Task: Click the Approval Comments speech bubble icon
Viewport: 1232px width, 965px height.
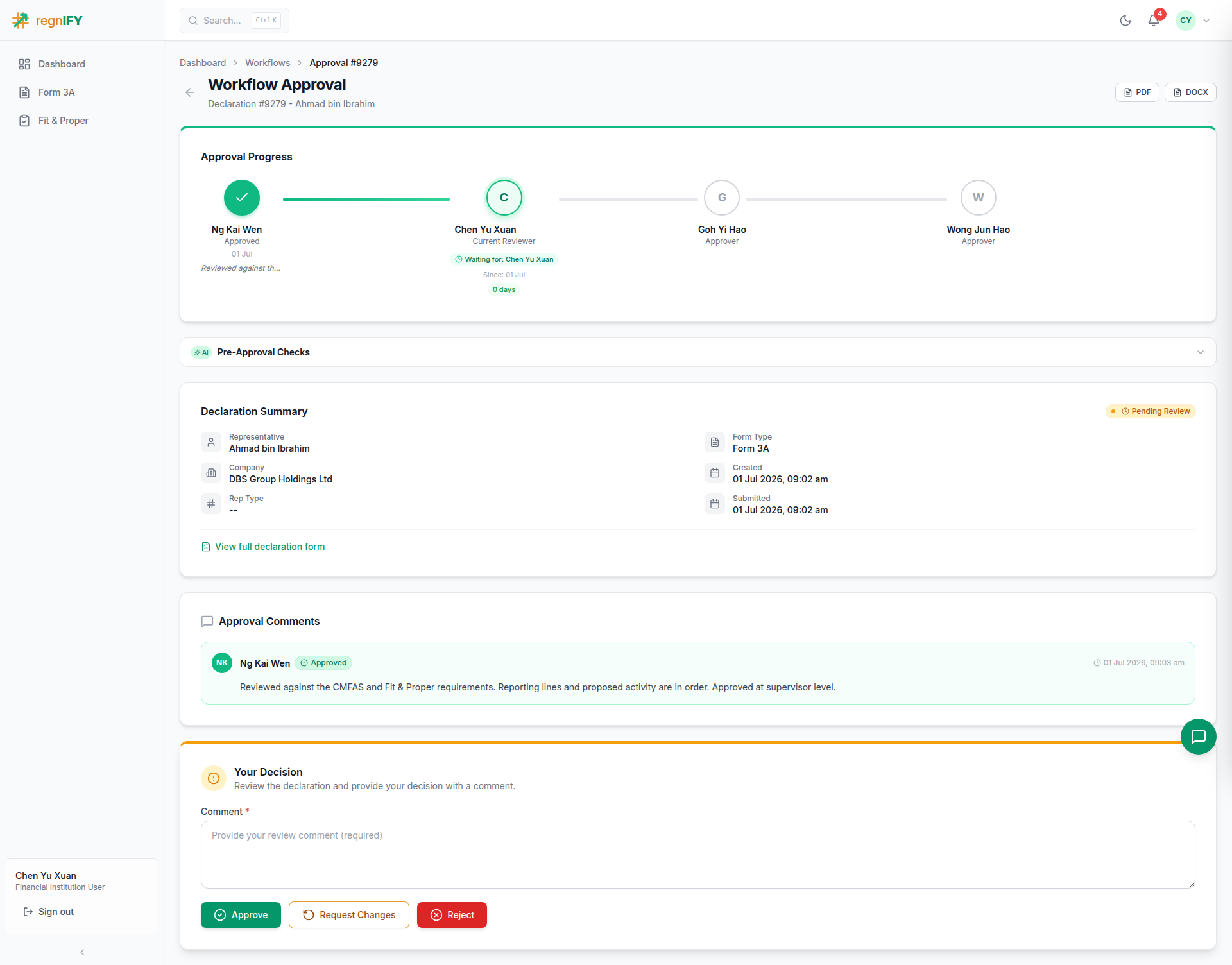Action: tap(207, 621)
